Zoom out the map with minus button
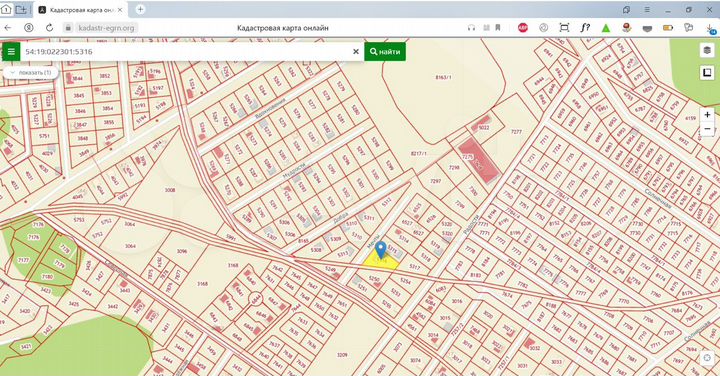This screenshot has height=376, width=720. click(x=707, y=129)
